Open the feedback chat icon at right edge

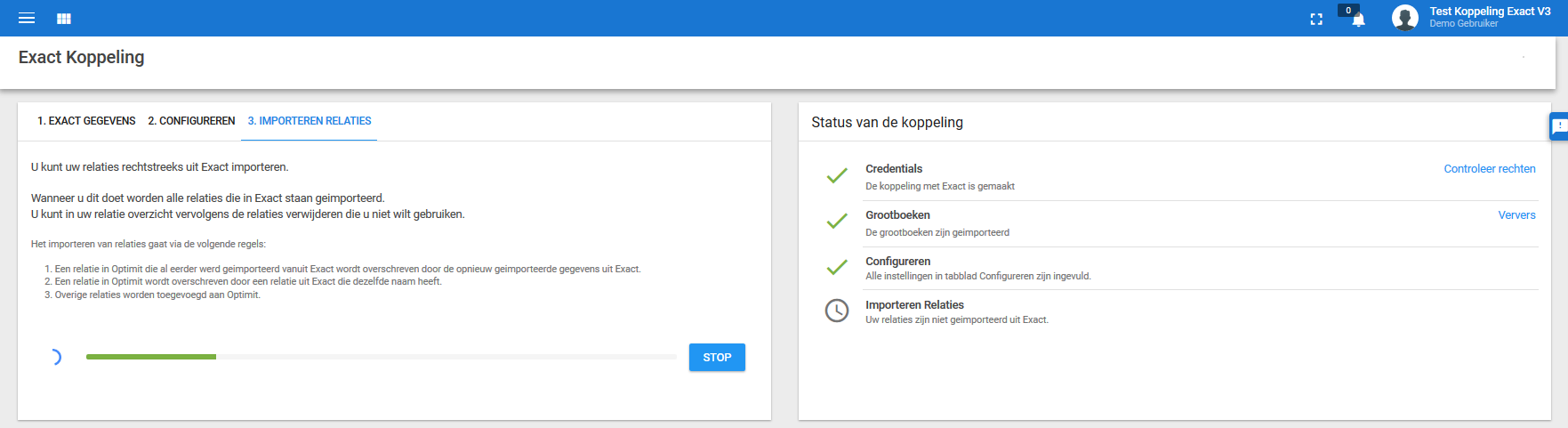pyautogui.click(x=1559, y=126)
